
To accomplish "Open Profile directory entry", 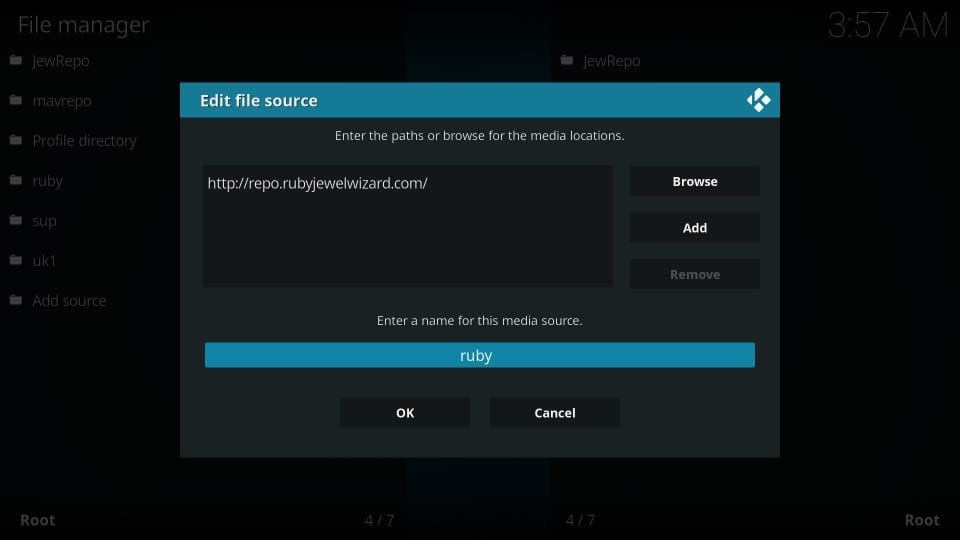I will [84, 141].
